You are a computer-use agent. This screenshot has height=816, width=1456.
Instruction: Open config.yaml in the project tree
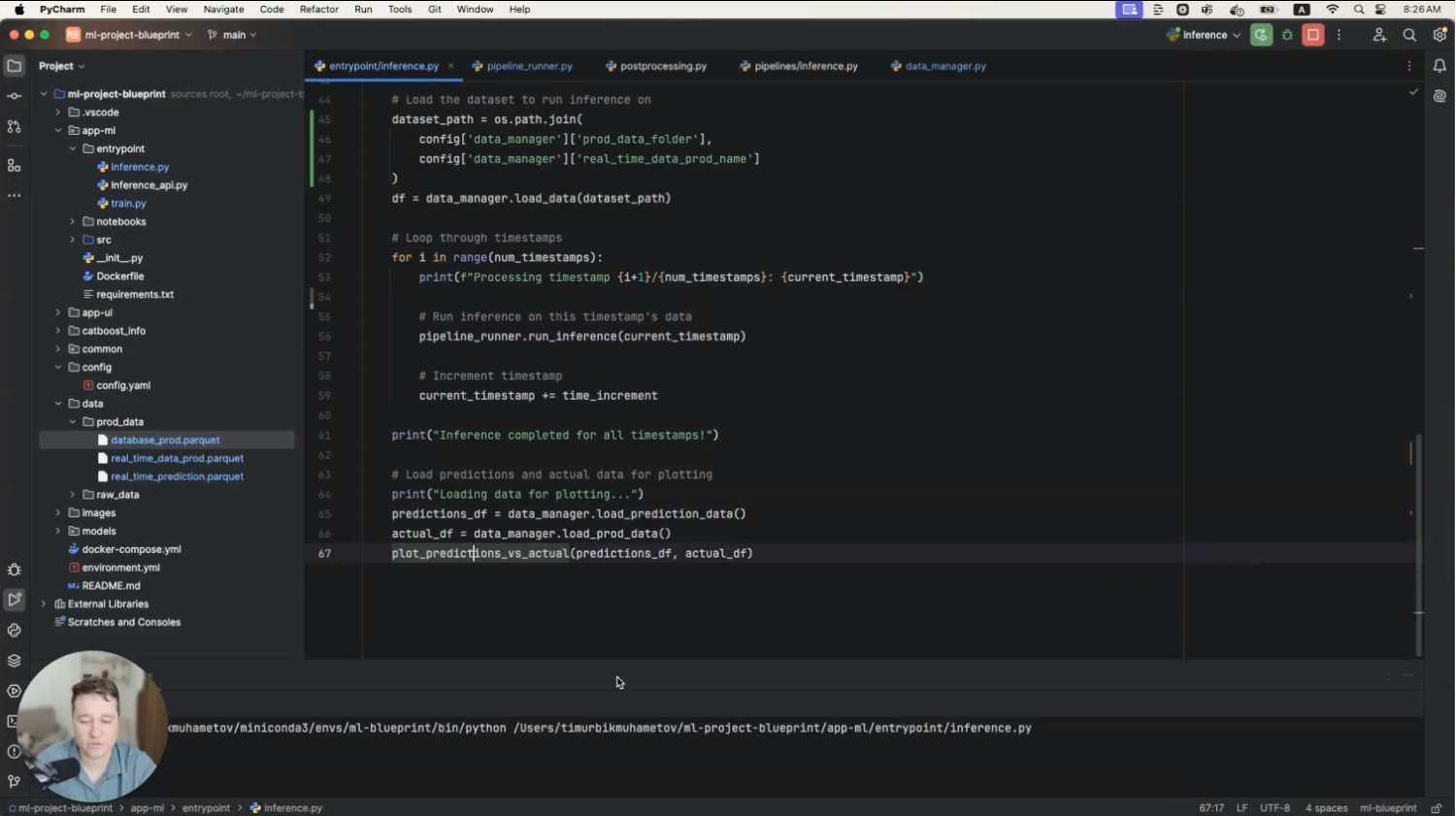pos(123,385)
